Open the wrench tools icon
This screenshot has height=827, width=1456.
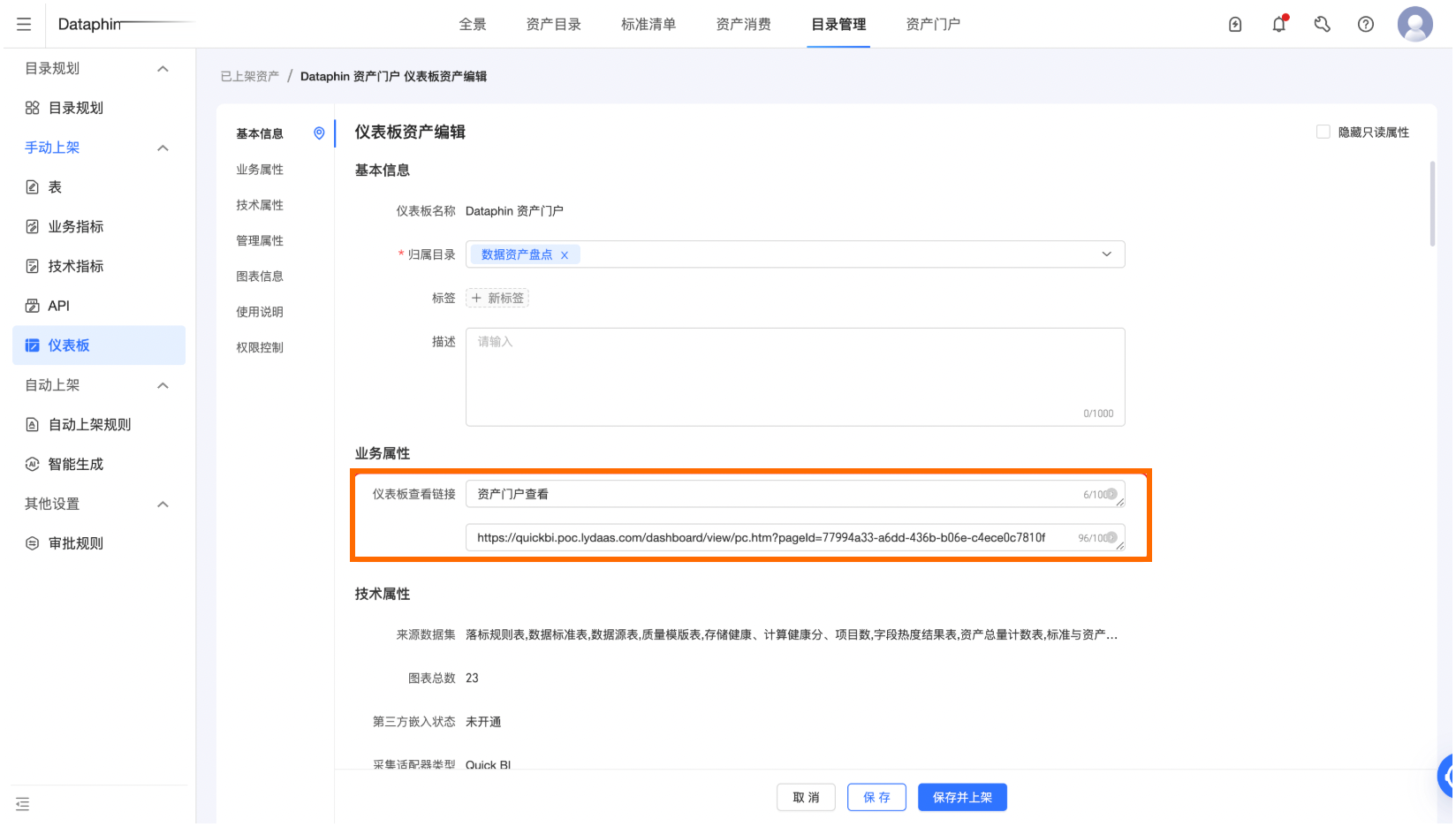tap(1323, 25)
